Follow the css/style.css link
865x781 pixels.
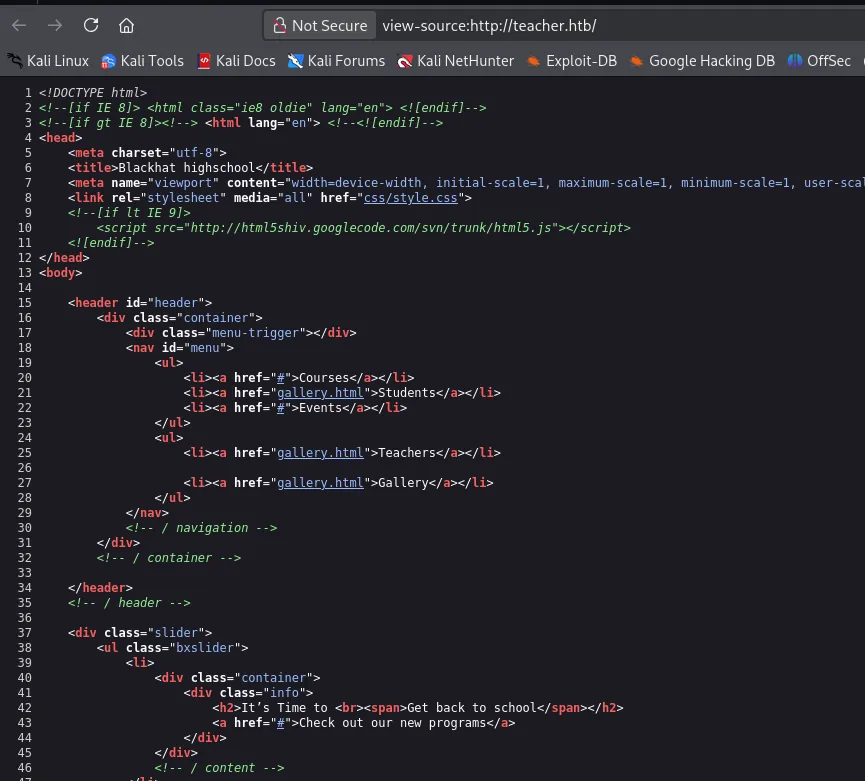point(410,197)
